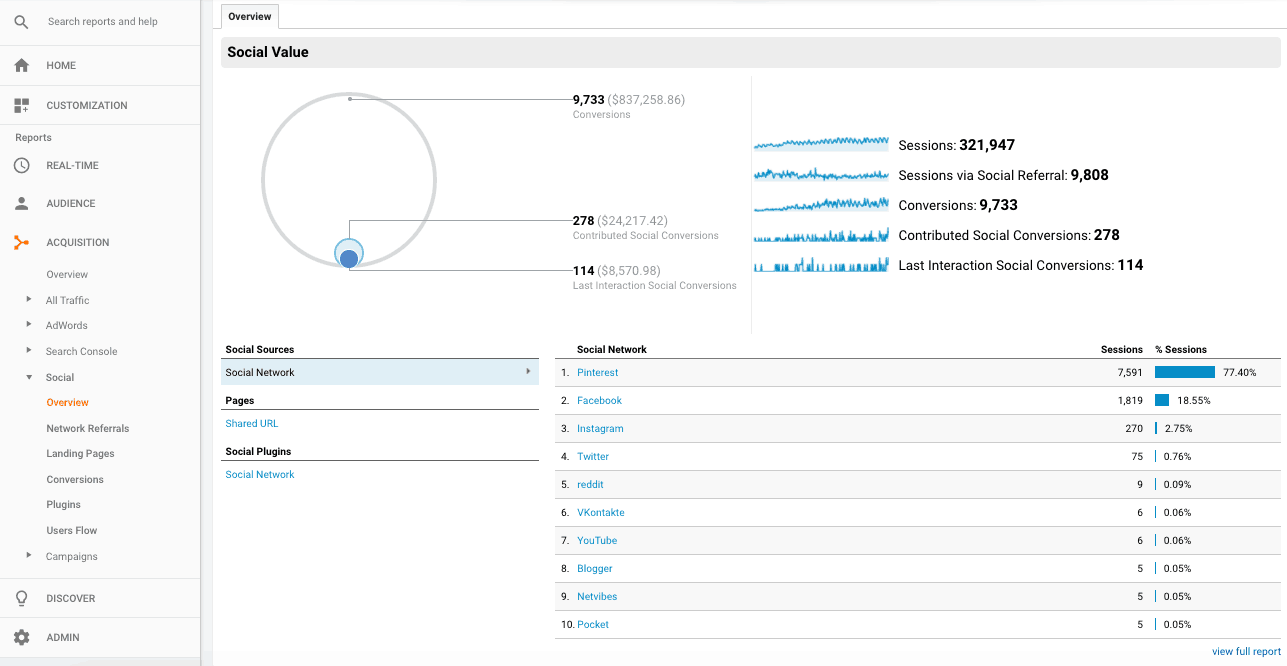
Task: Expand the Campaigns section
Action: tap(27, 556)
